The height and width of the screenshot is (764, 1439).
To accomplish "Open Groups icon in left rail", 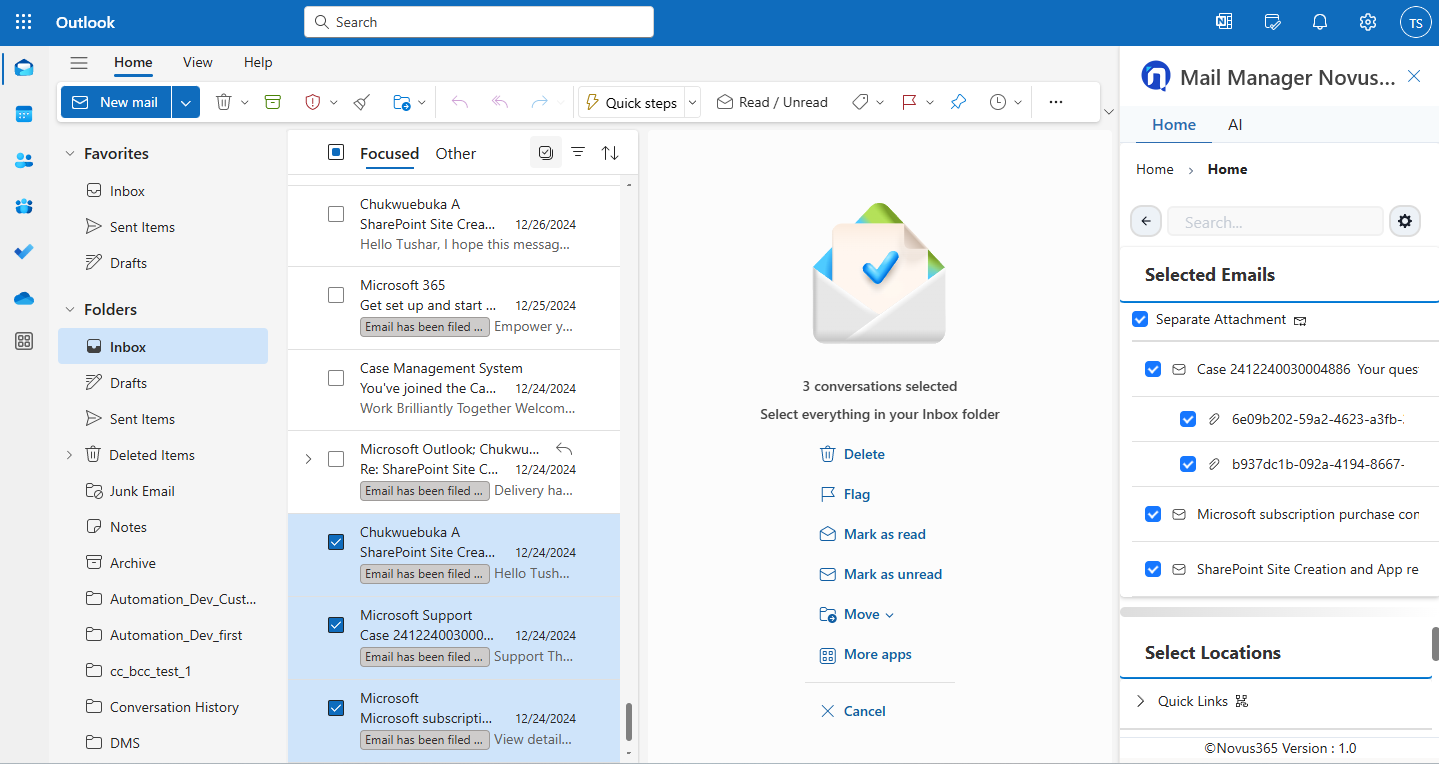I will point(24,206).
